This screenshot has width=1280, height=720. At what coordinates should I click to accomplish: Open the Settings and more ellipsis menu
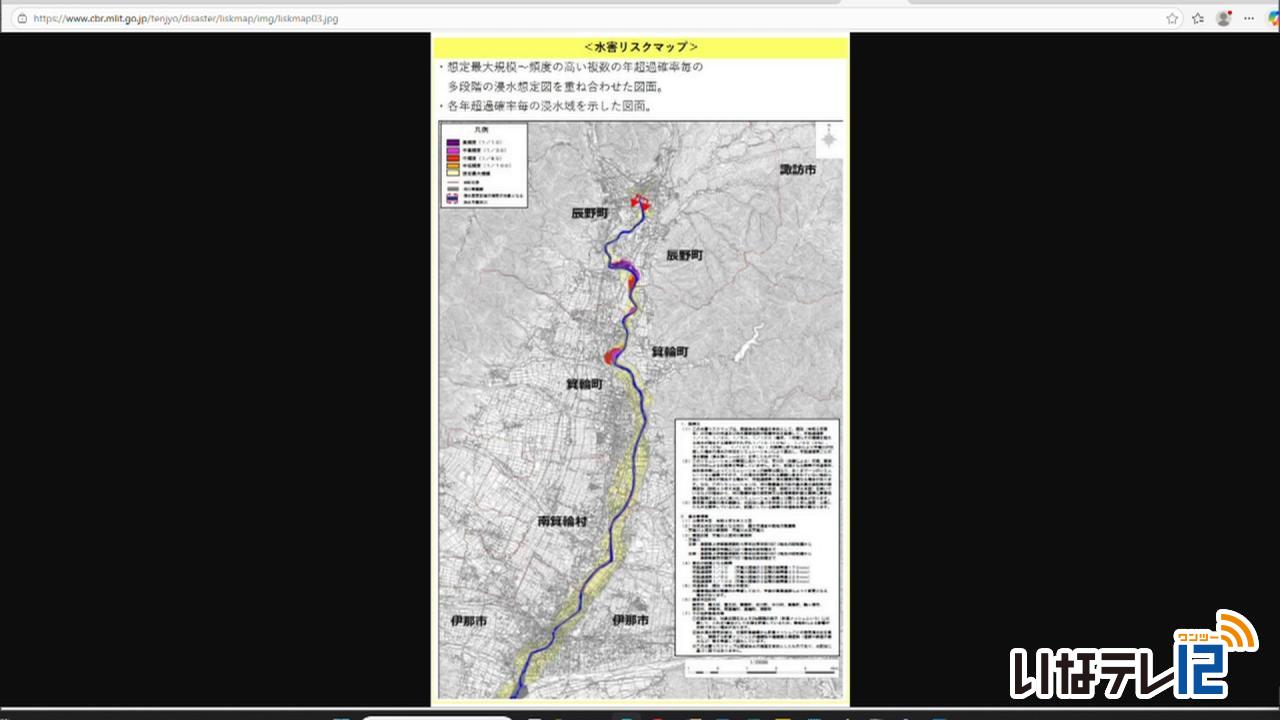1249,18
